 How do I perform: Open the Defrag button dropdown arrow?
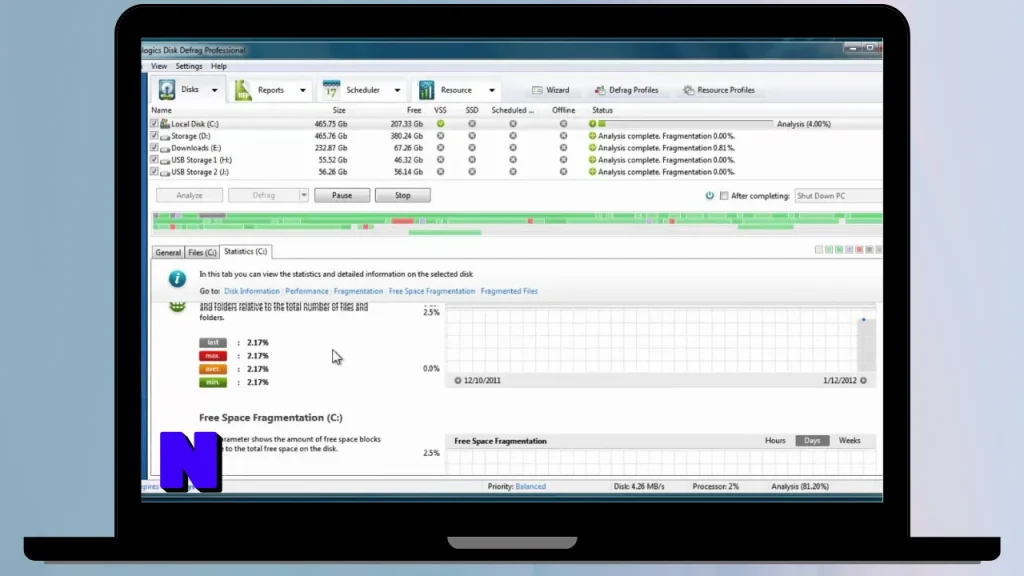coord(304,195)
